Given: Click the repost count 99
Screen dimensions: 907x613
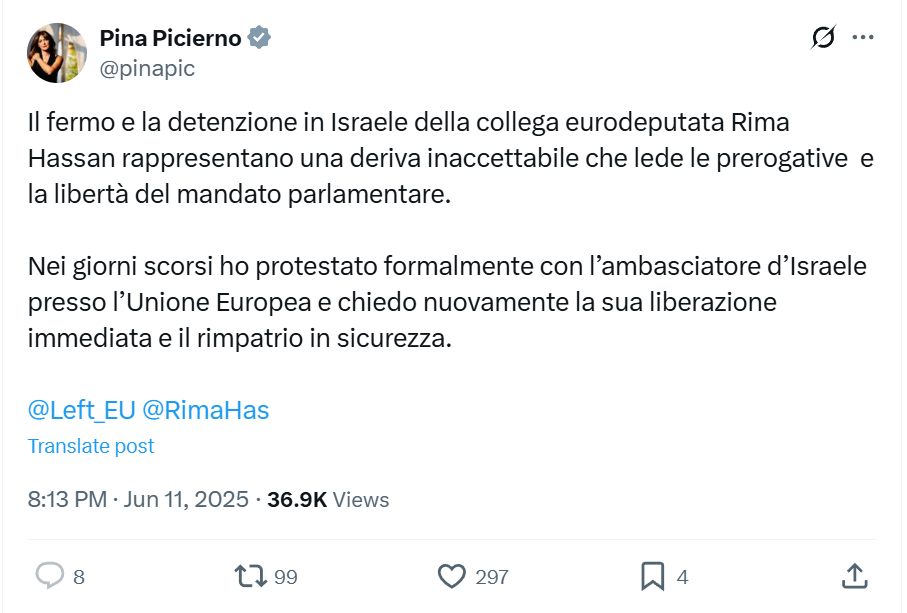Looking at the screenshot, I should (x=286, y=577).
